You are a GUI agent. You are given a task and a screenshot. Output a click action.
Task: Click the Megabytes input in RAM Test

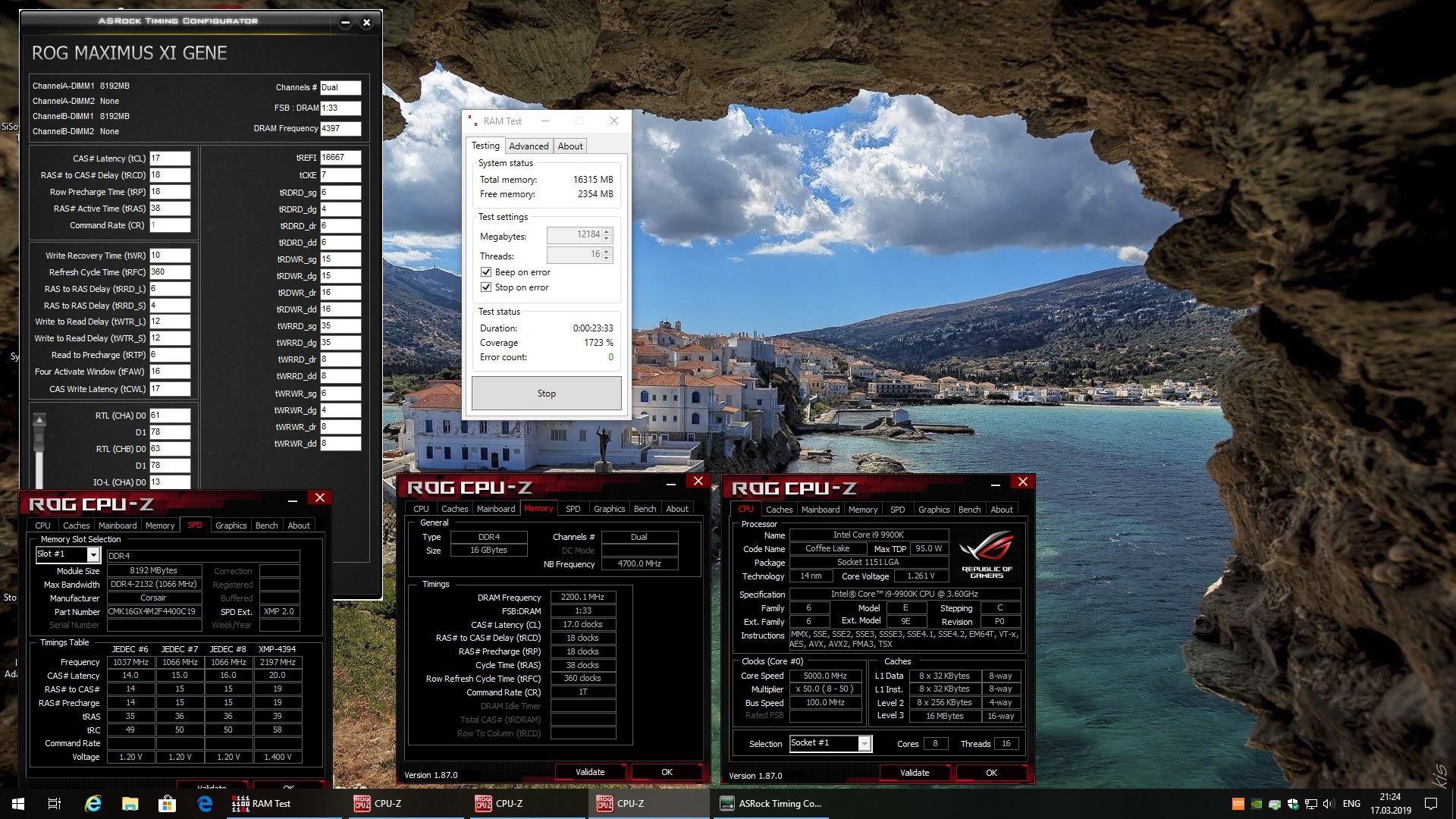(574, 235)
